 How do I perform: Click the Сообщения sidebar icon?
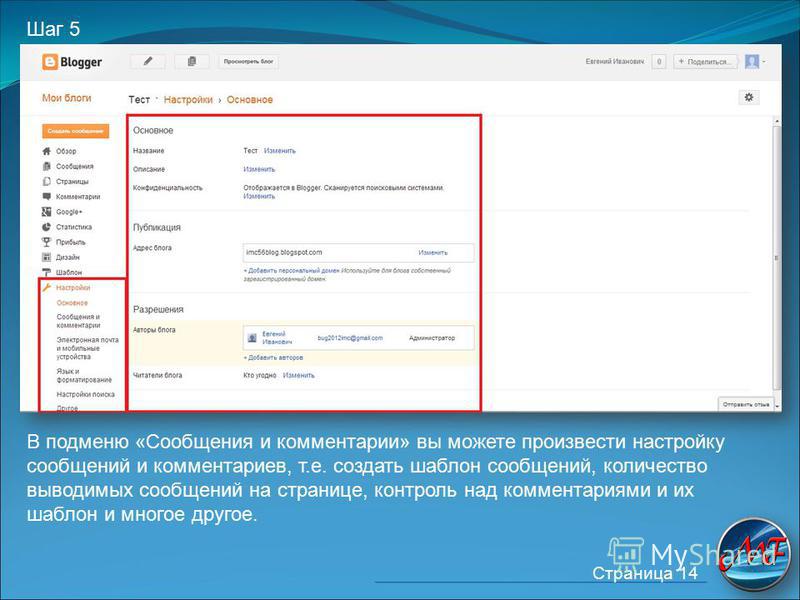coord(46,166)
